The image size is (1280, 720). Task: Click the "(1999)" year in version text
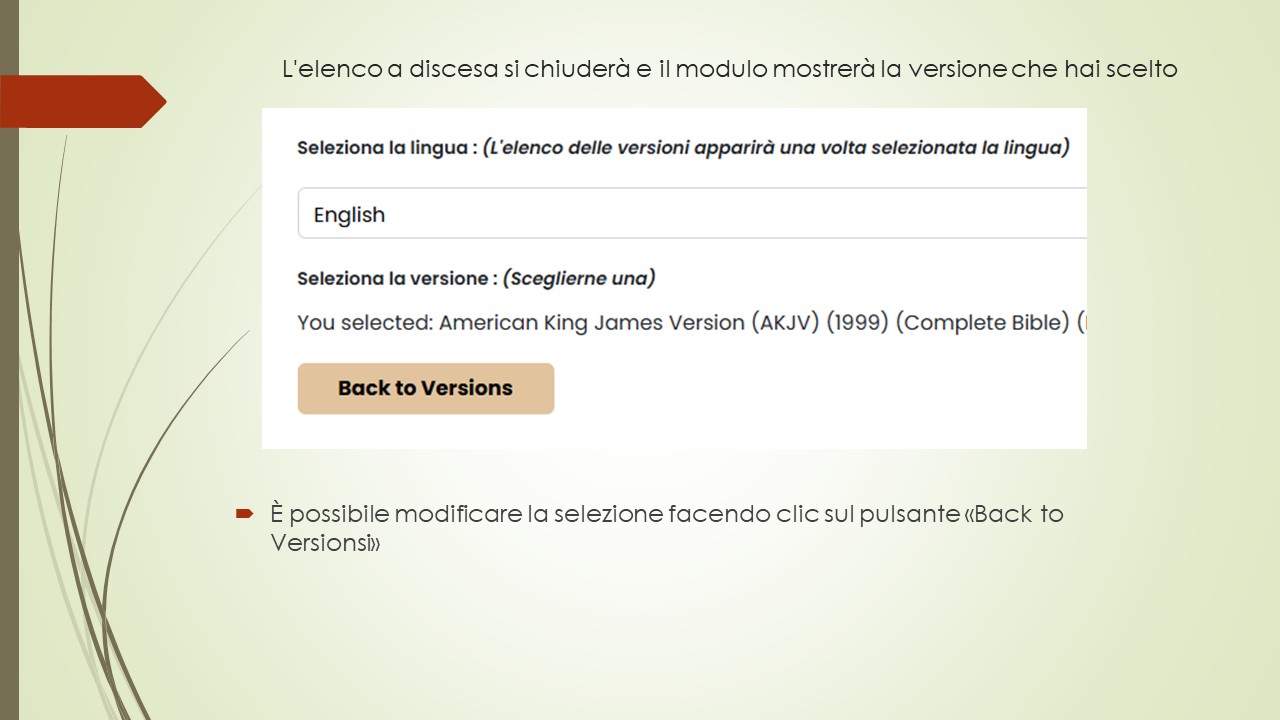point(857,324)
